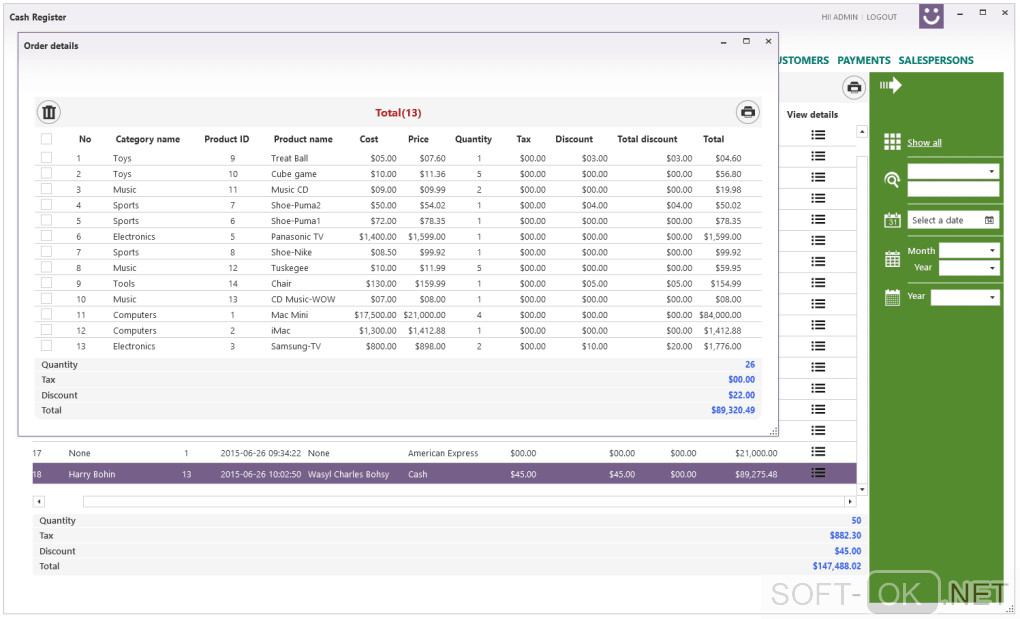The height and width of the screenshot is (619, 1020).
Task: Select the iMac product row
Action: point(397,330)
